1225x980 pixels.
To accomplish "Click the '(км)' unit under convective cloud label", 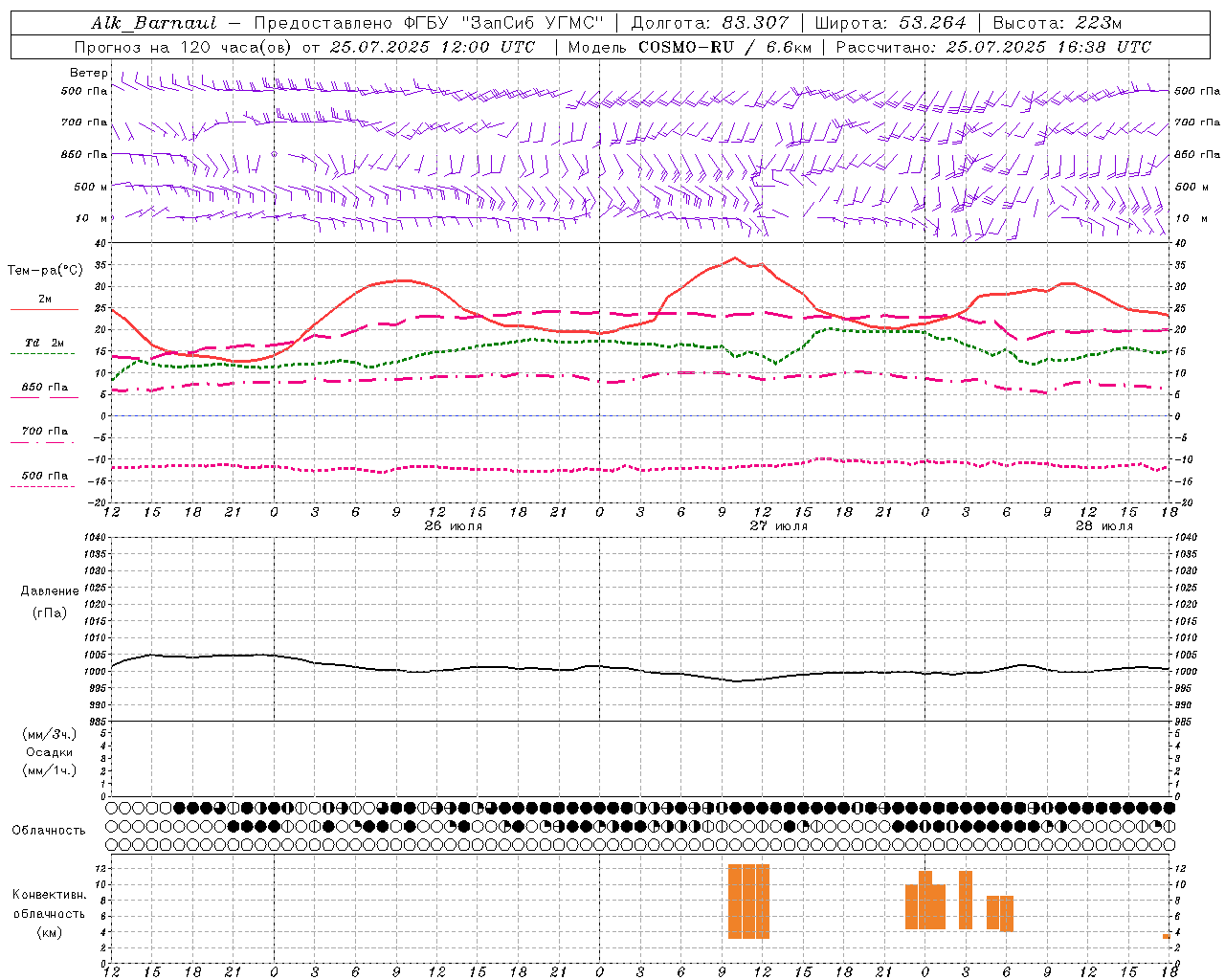I will (50, 932).
